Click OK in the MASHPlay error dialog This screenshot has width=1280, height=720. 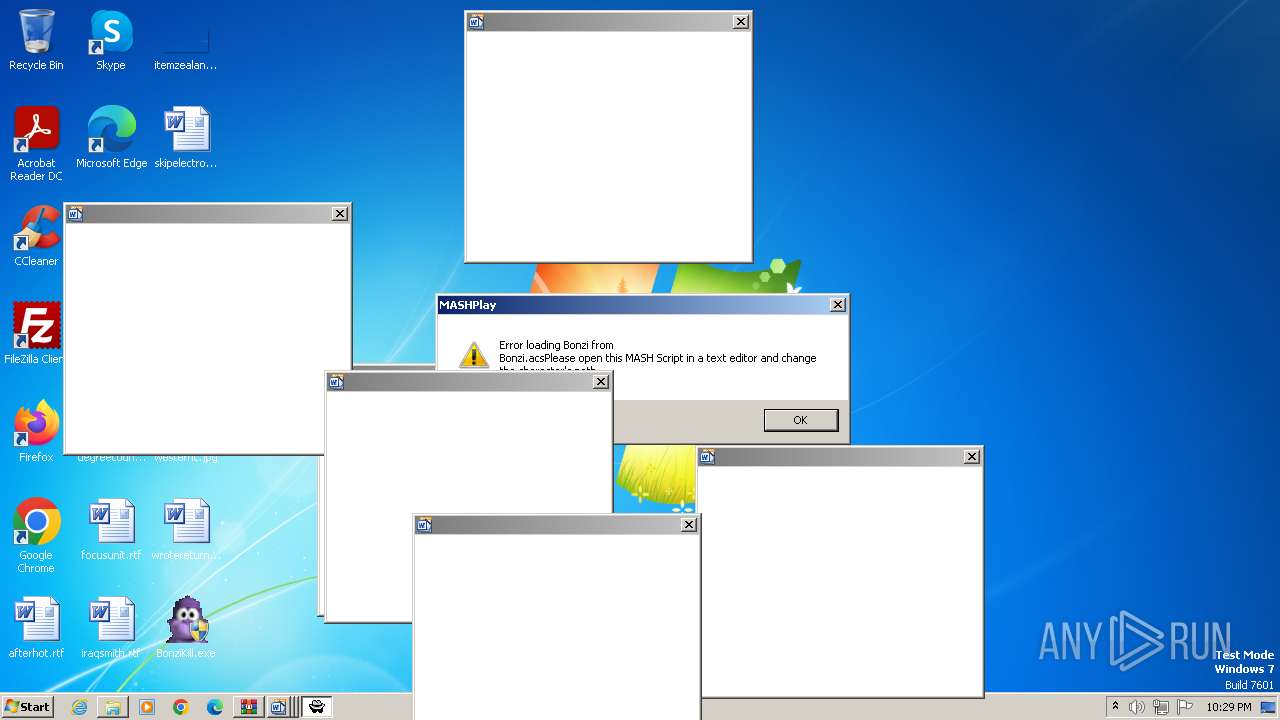(x=800, y=420)
